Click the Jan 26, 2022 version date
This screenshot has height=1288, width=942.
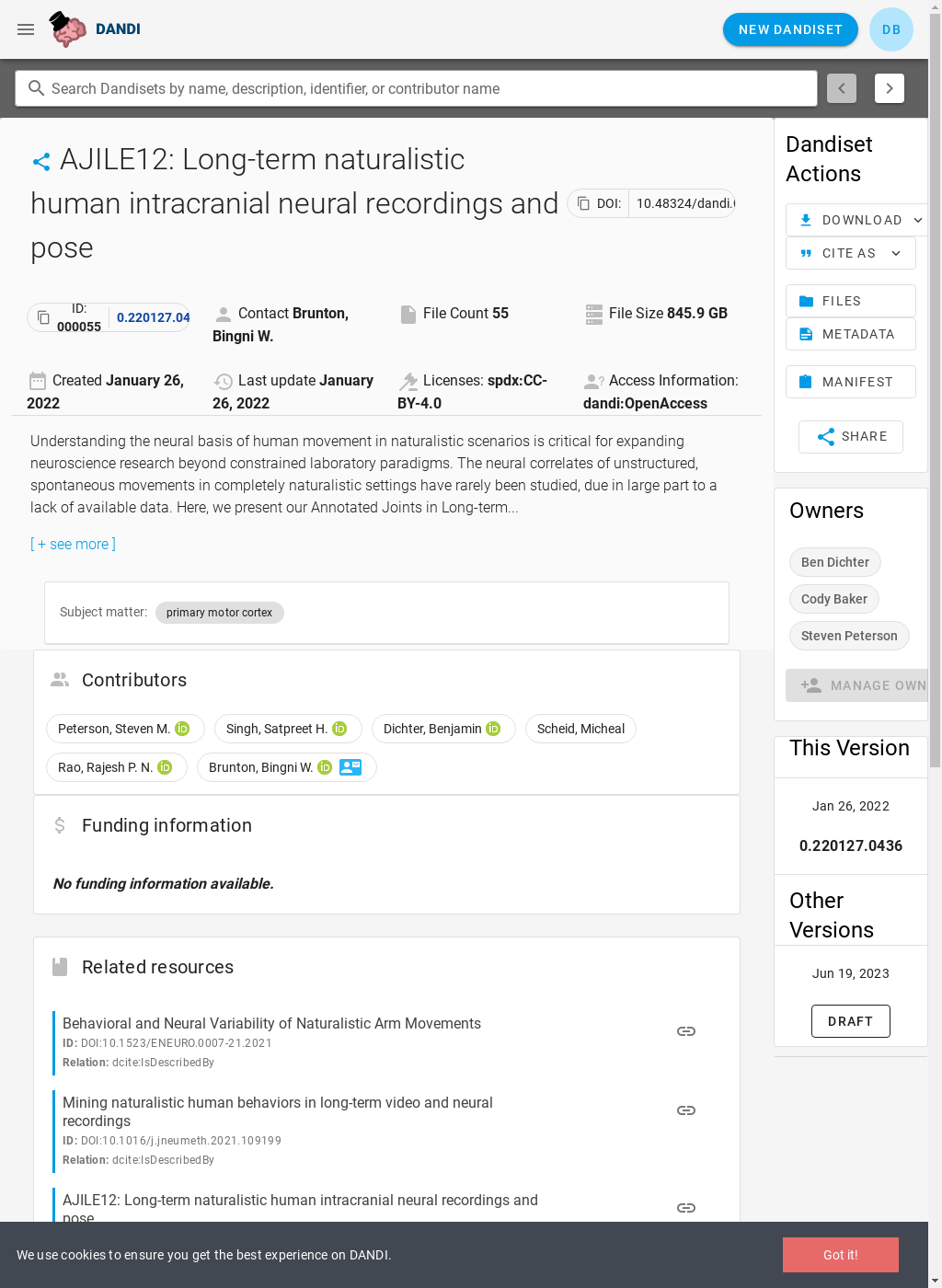click(851, 806)
